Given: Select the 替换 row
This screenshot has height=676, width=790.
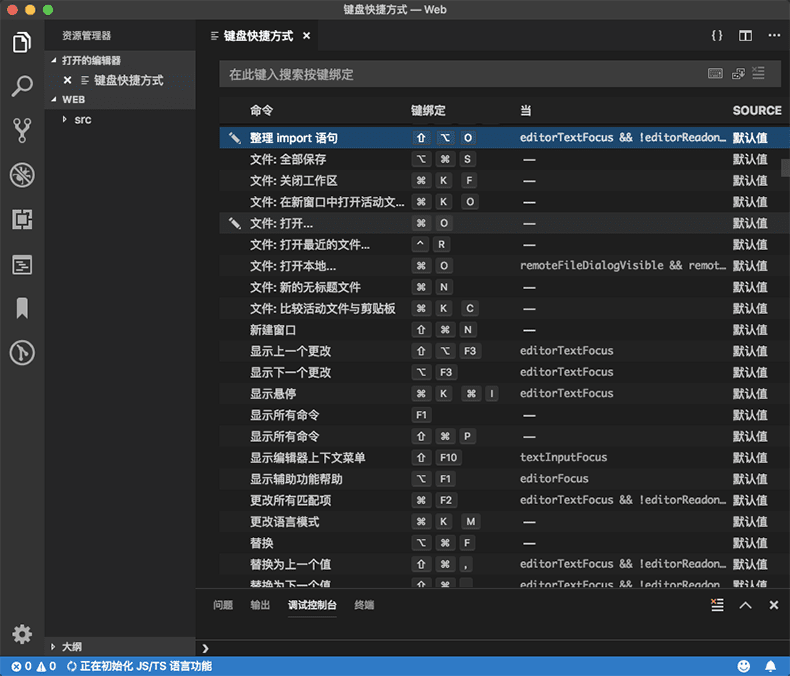Looking at the screenshot, I should (x=504, y=543).
